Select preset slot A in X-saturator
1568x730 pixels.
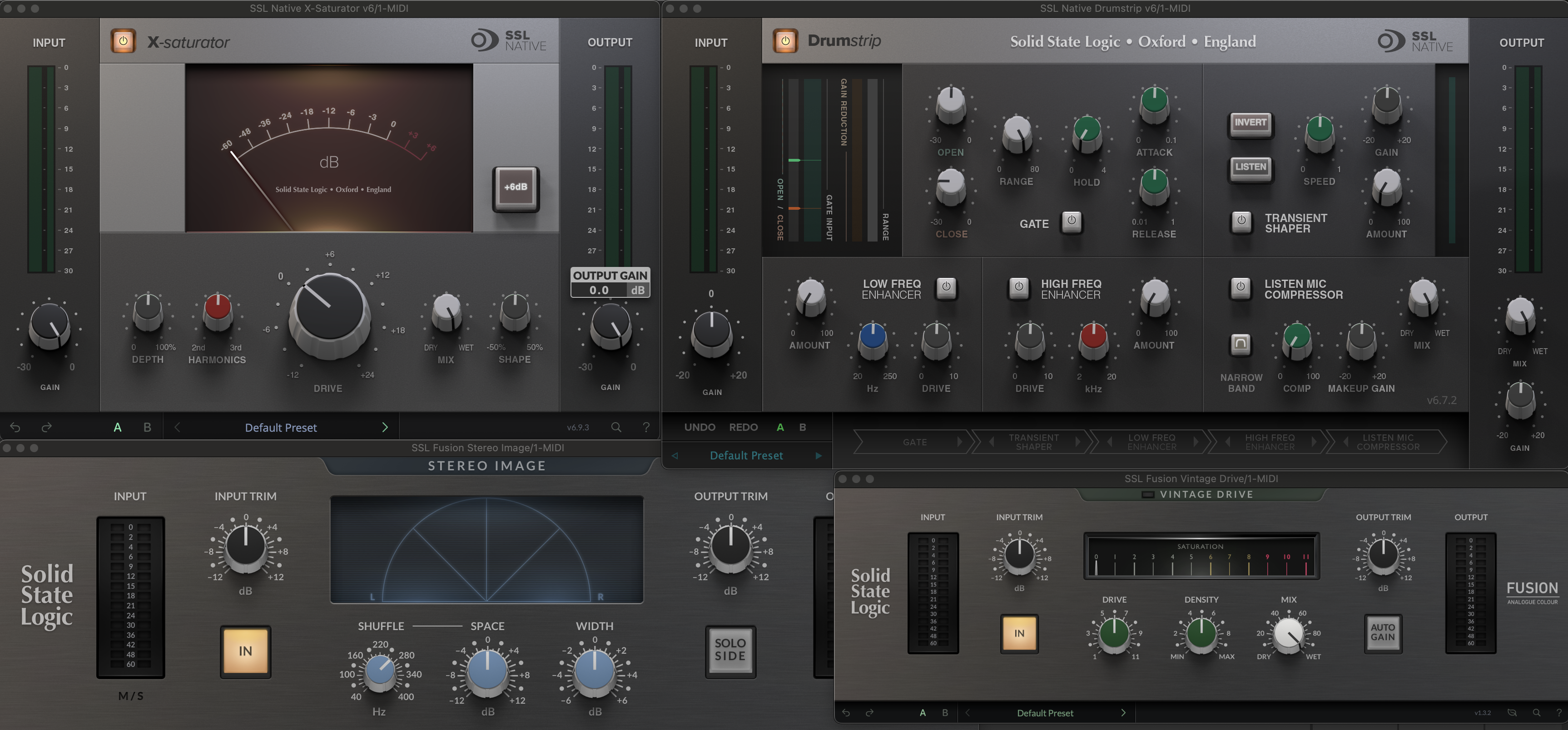pos(118,428)
